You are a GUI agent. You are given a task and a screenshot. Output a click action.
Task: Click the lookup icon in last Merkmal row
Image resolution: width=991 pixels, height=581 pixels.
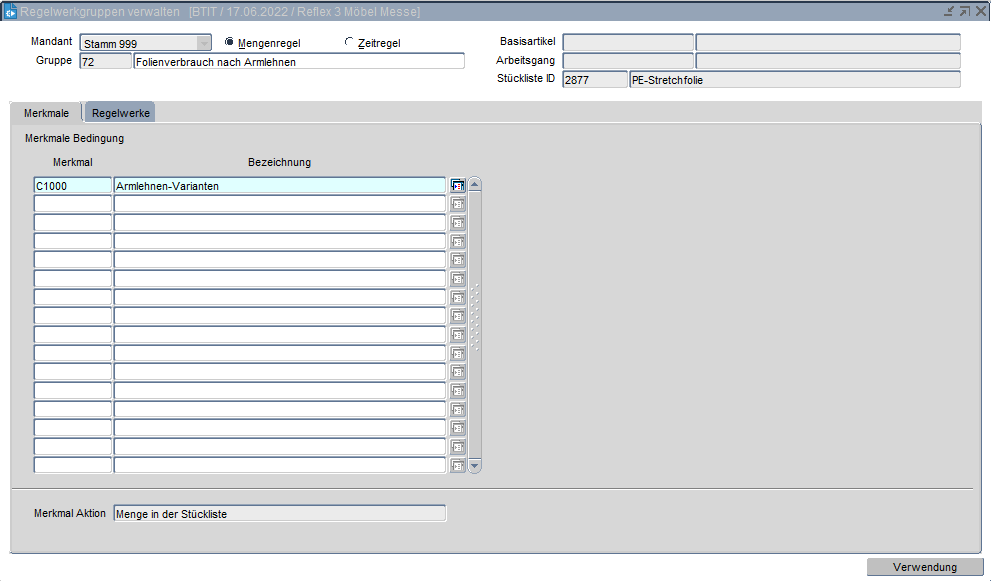[x=458, y=465]
